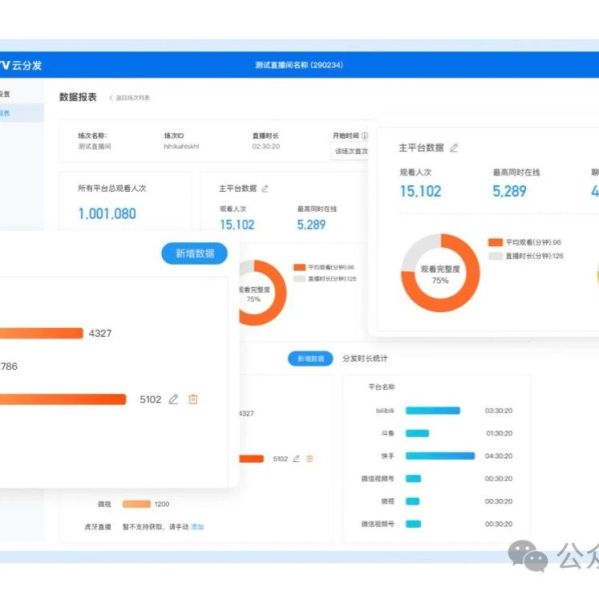Click orange 平均观看 legend swatch in enlarged card
This screenshot has height=600, width=599.
495,242
